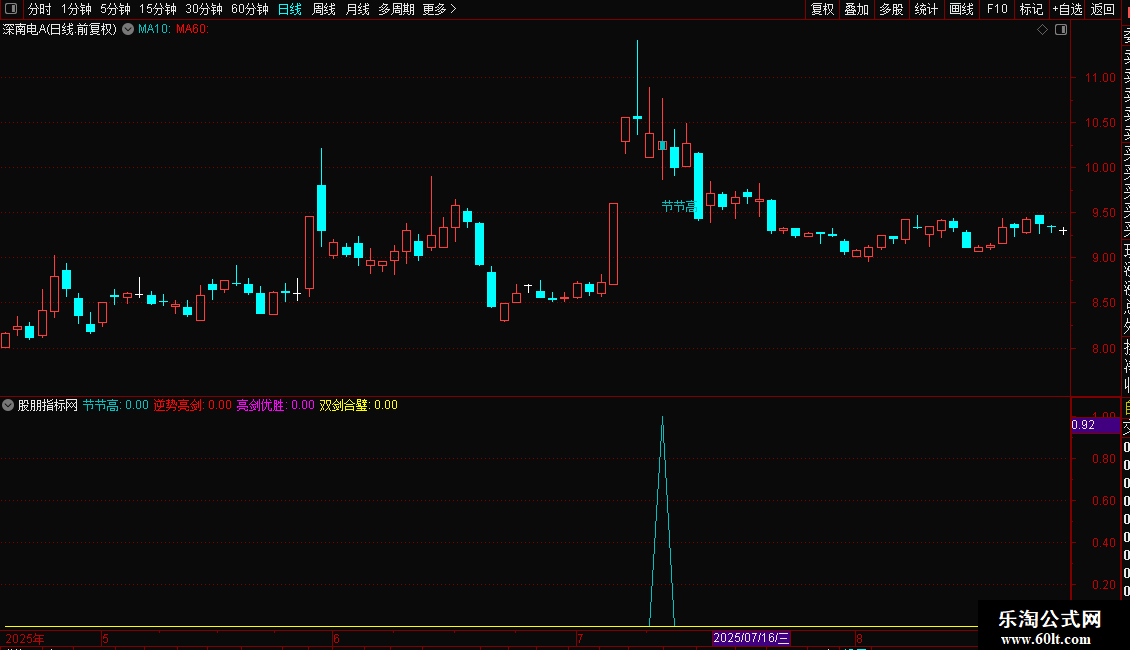1130x650 pixels.
Task: Click the month 8 marker on the date axis
Action: click(859, 638)
